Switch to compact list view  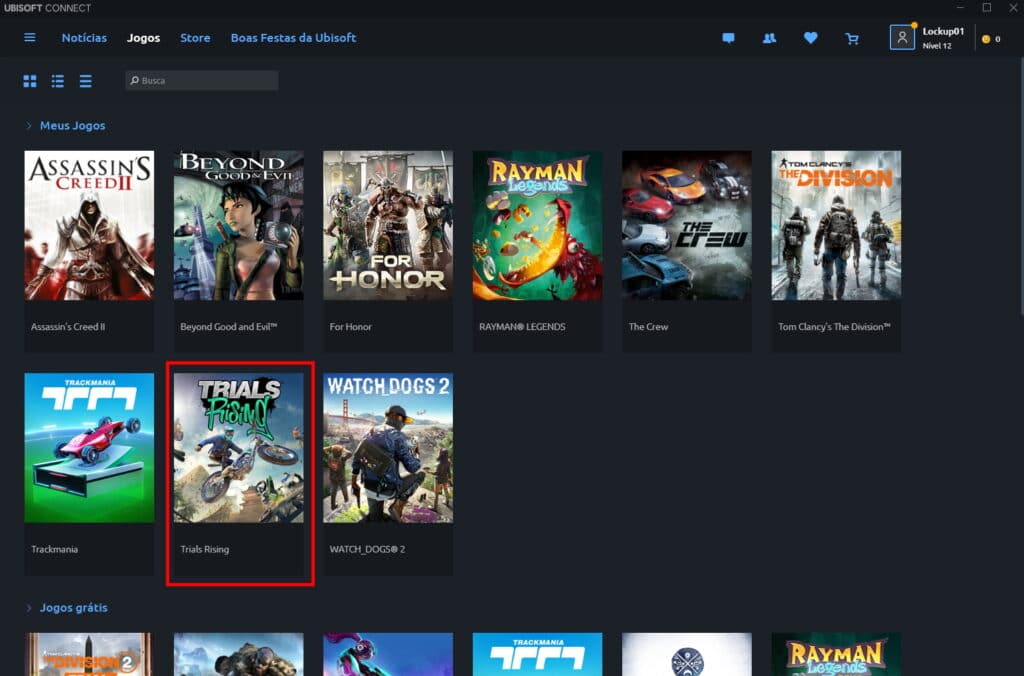86,81
